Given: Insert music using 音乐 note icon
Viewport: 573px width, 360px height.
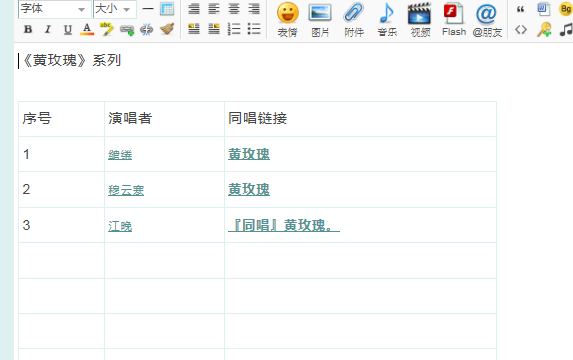Looking at the screenshot, I should tap(387, 20).
